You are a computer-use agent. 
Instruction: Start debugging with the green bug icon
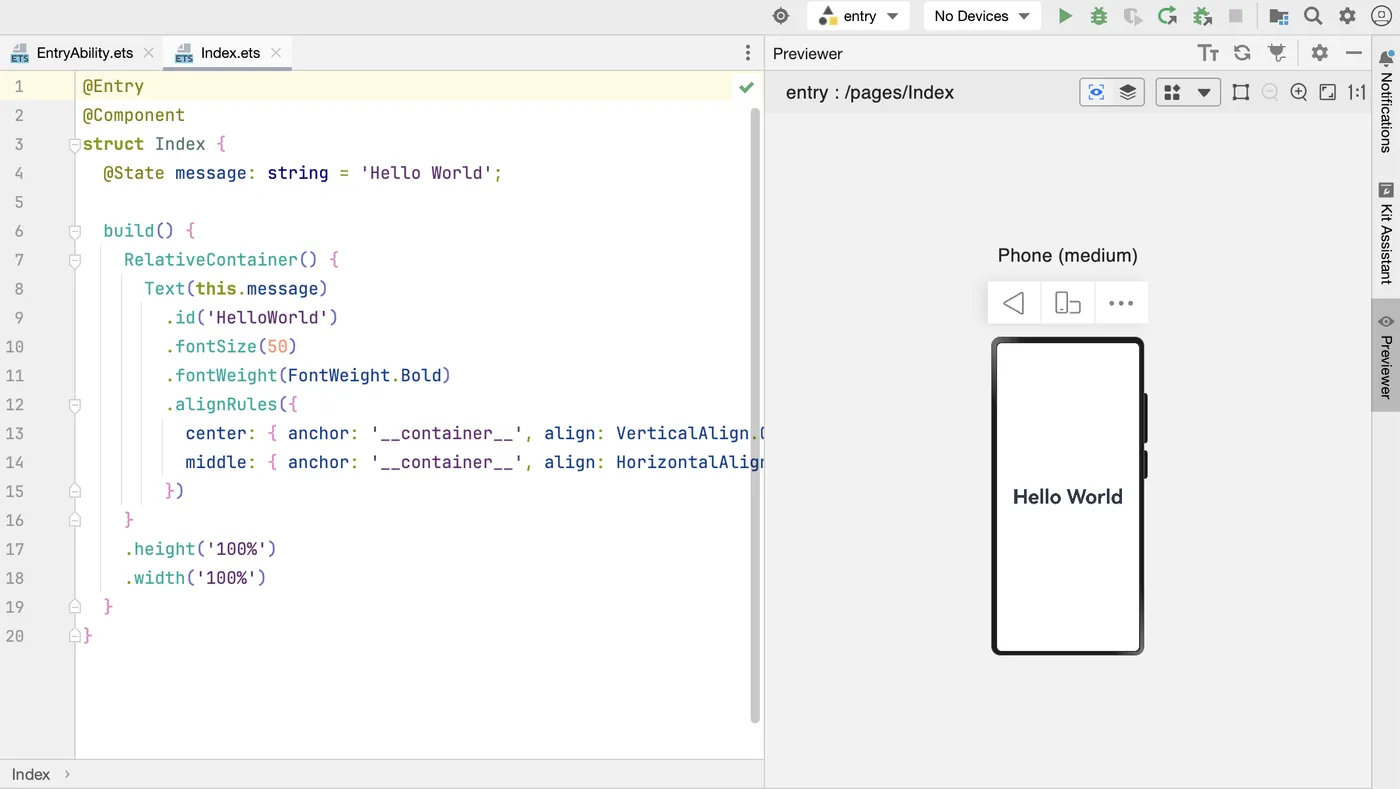[1099, 16]
